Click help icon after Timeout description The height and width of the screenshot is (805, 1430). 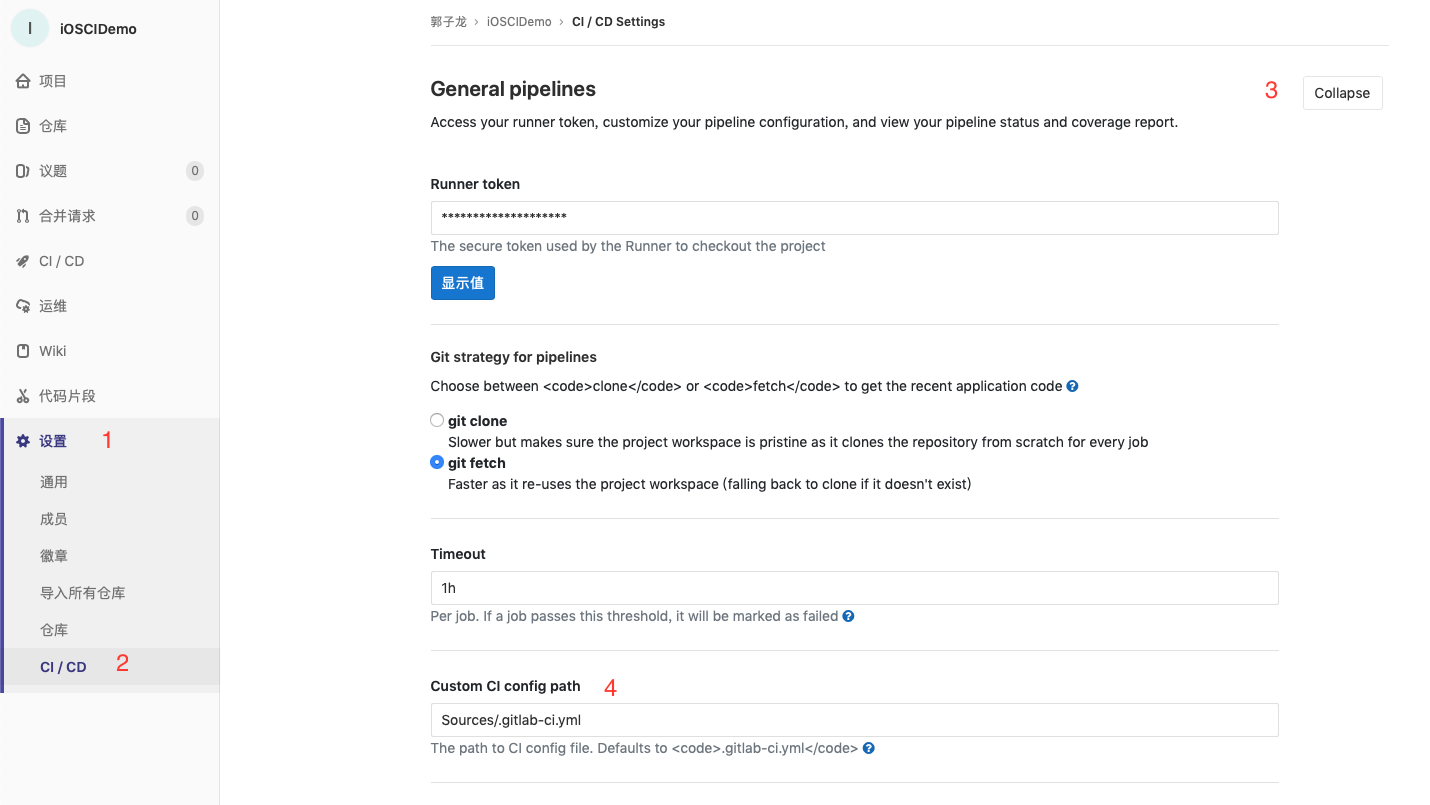pyautogui.click(x=848, y=616)
